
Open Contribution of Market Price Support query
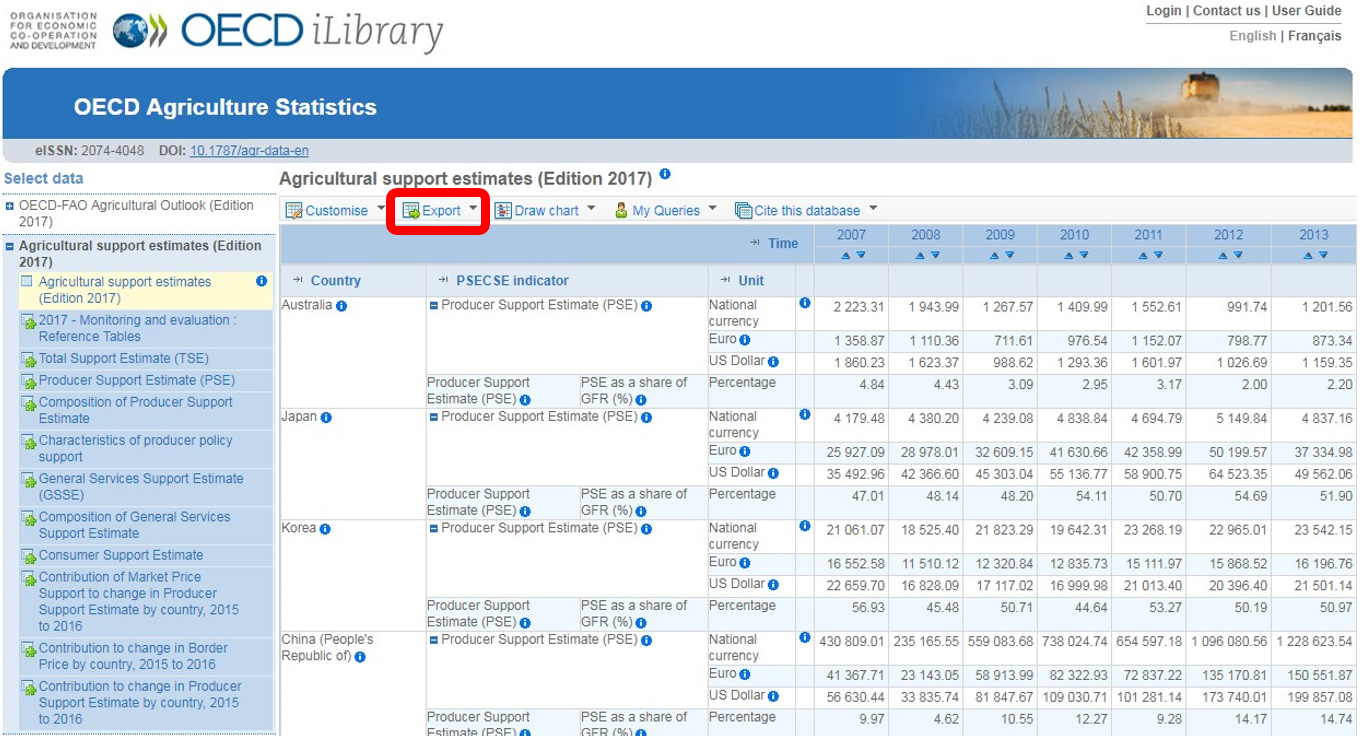(x=139, y=601)
